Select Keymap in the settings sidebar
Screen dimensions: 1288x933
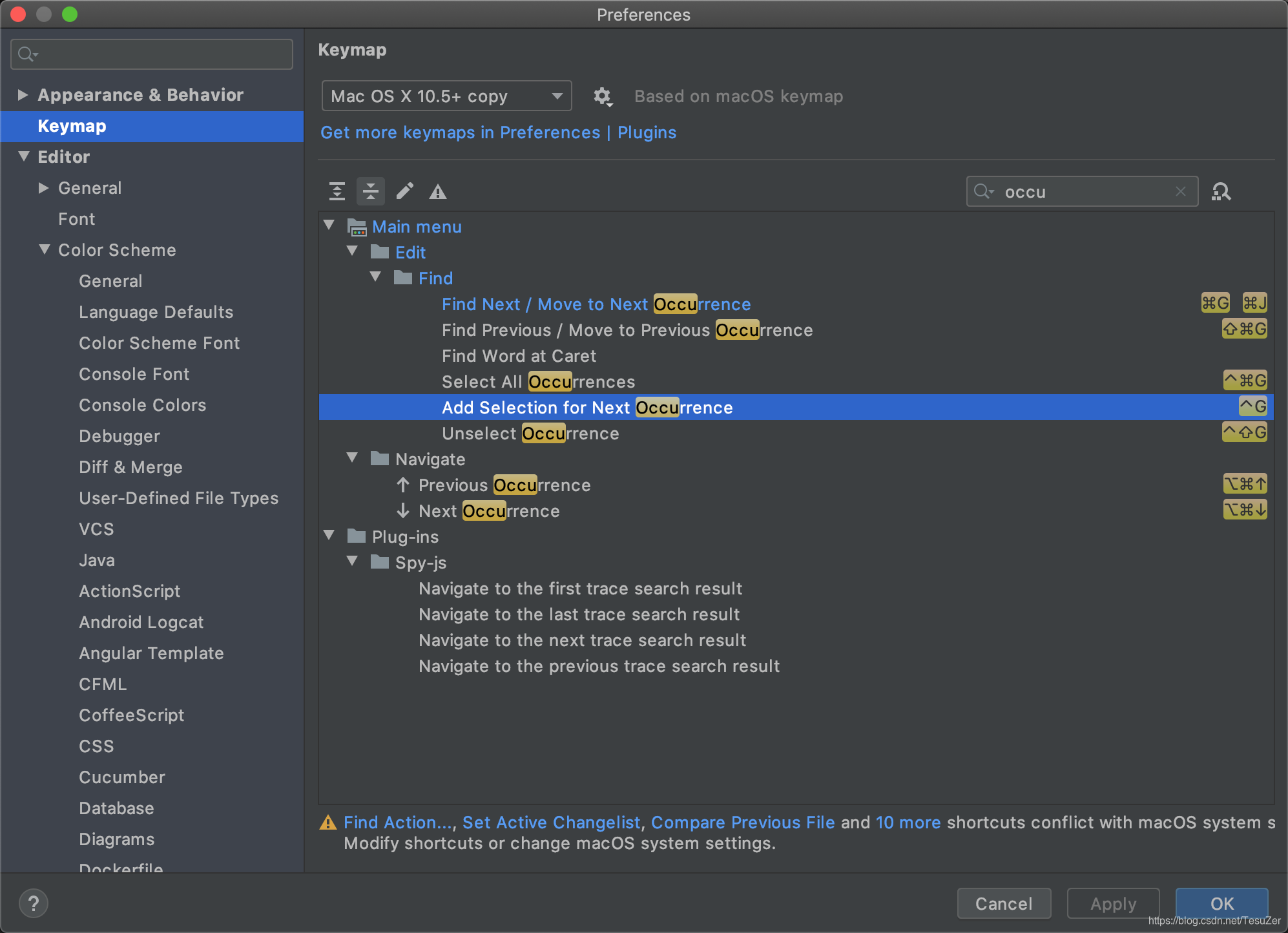coord(152,126)
